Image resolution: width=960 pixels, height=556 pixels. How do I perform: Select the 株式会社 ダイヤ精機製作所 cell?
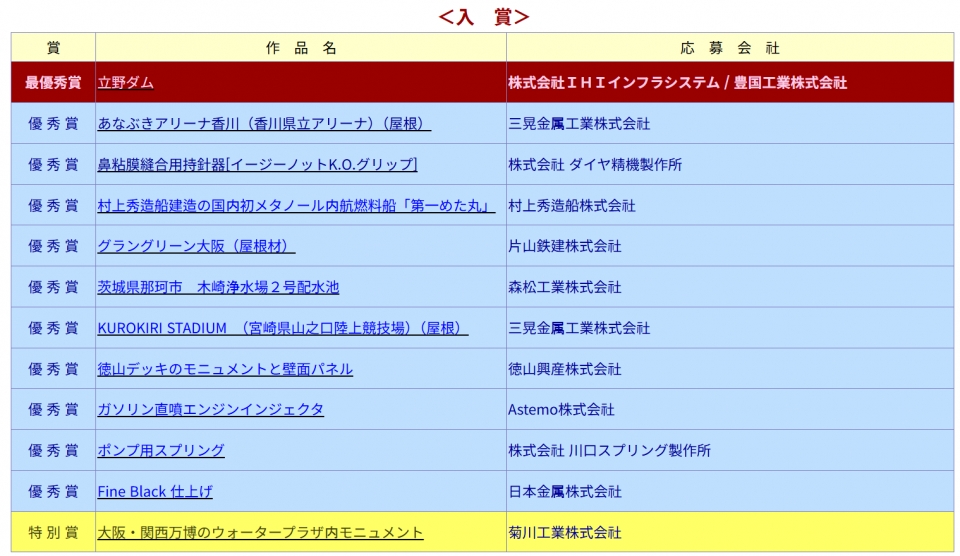pos(594,165)
